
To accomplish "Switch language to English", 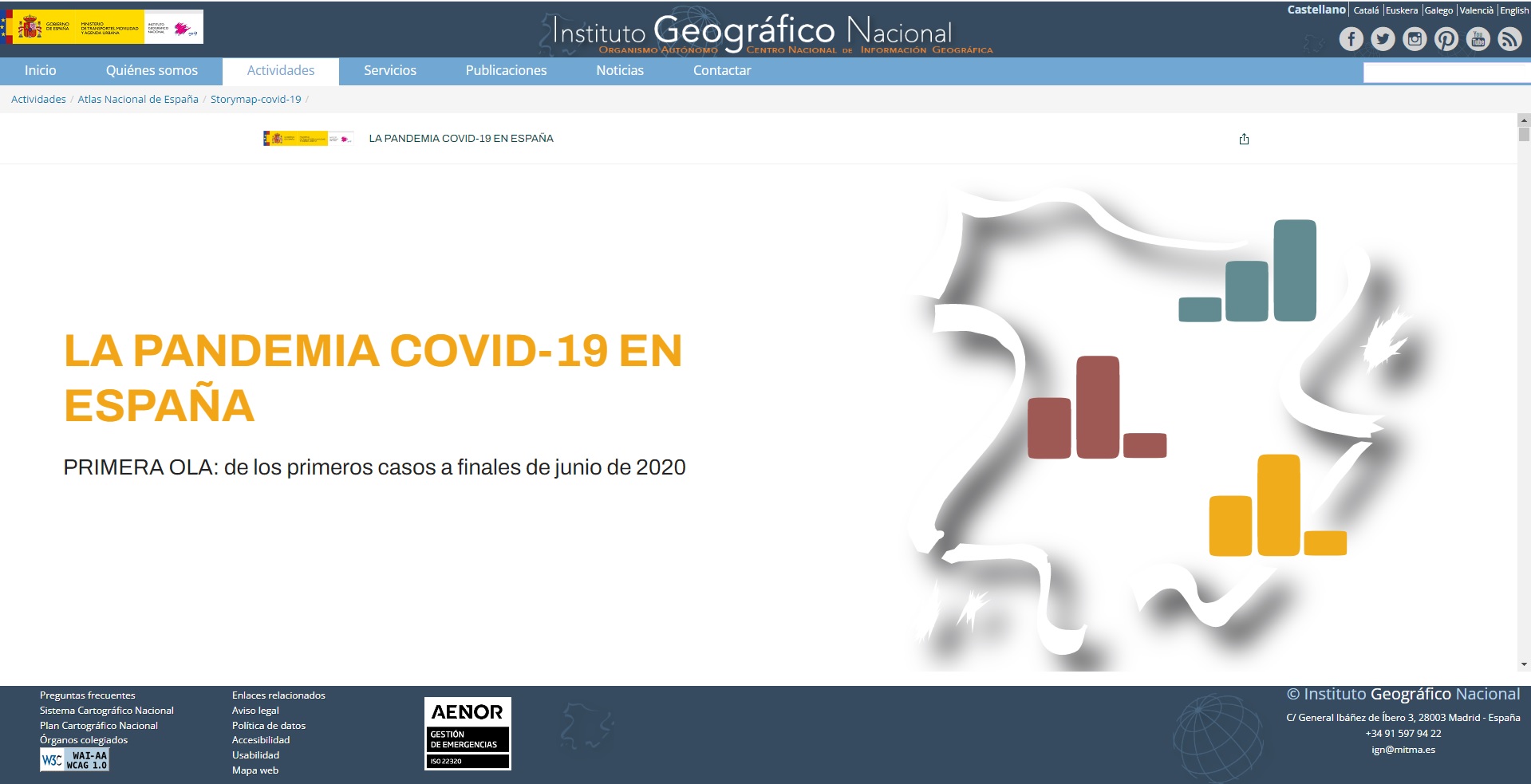I will pyautogui.click(x=1514, y=10).
